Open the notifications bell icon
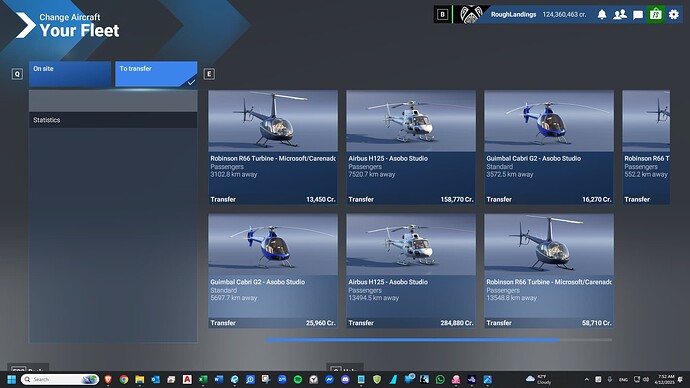This screenshot has height=388, width=690. click(602, 15)
